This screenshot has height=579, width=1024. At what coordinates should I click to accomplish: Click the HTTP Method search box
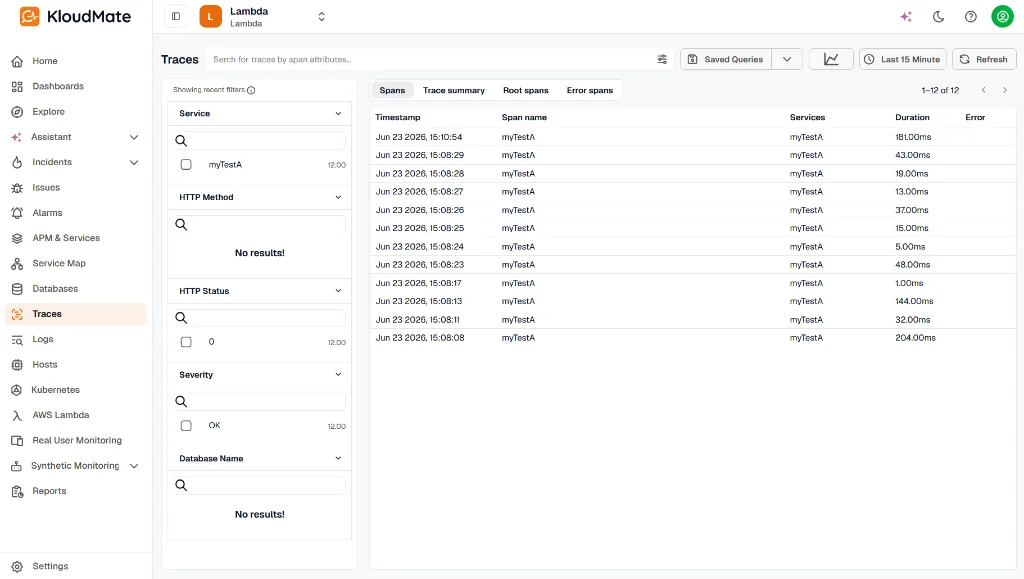point(259,225)
